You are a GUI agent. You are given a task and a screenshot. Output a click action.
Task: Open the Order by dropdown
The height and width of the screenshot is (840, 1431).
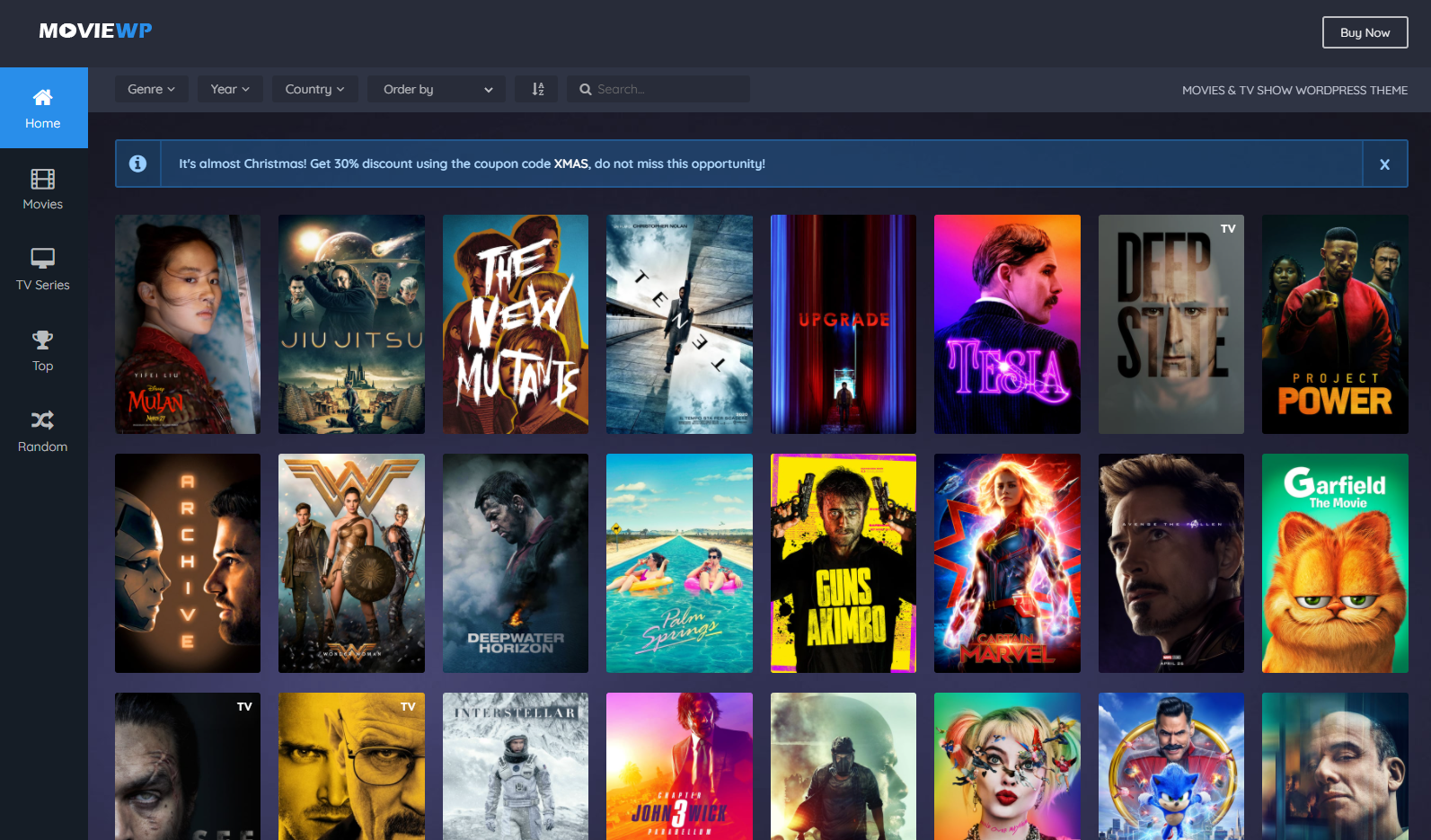click(437, 89)
